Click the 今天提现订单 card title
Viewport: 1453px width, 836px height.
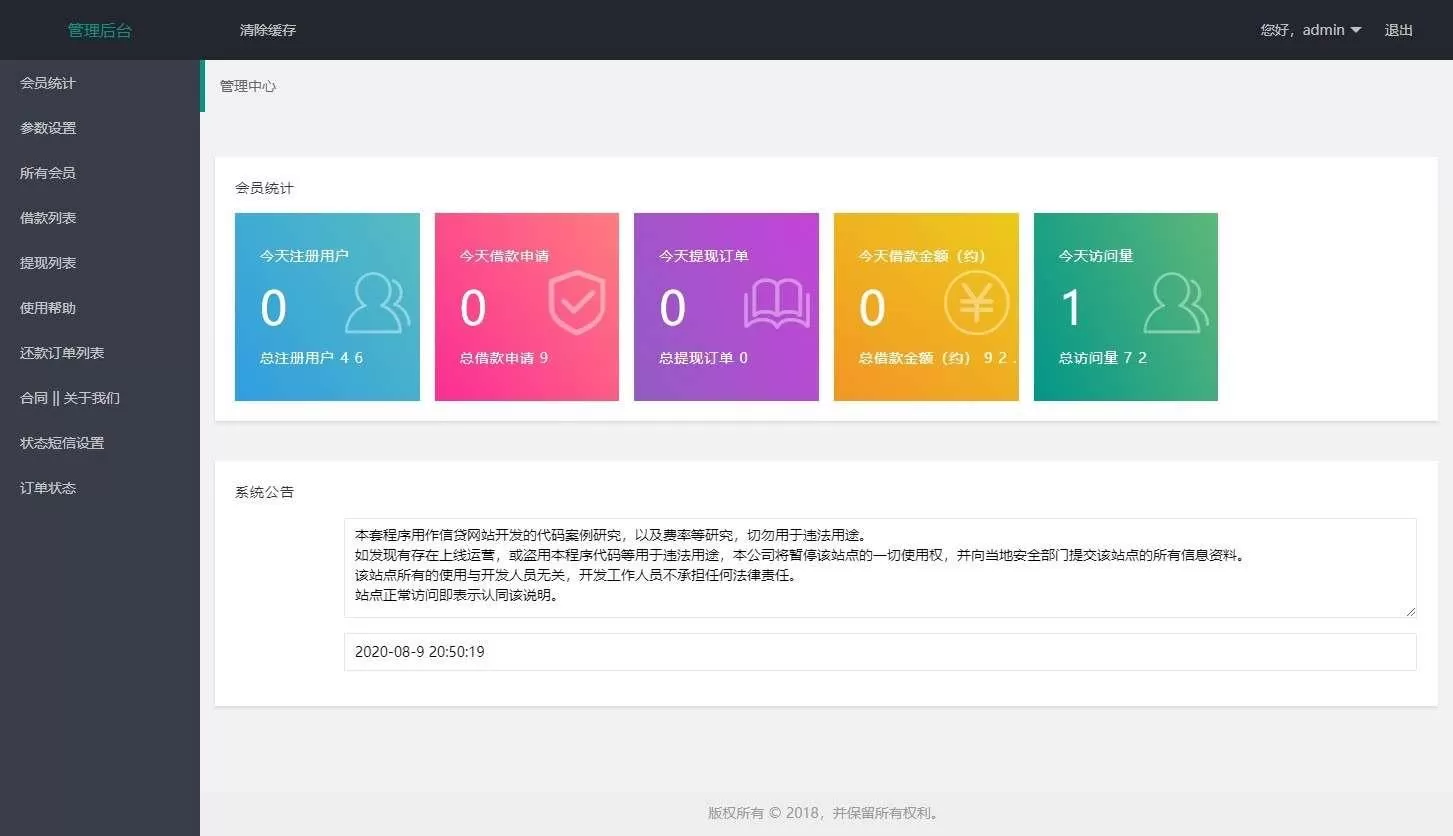tap(704, 255)
